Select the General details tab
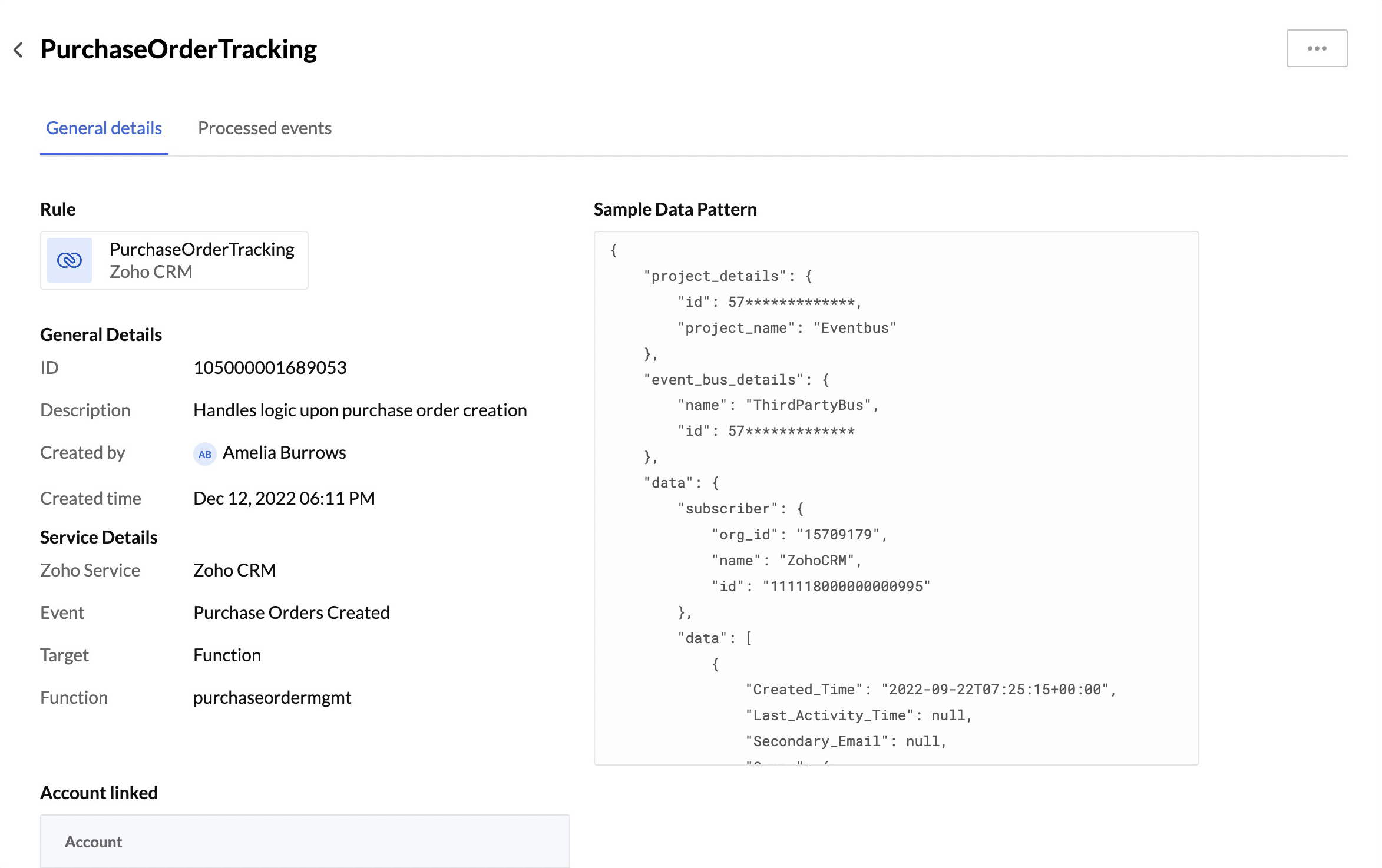 (x=103, y=128)
